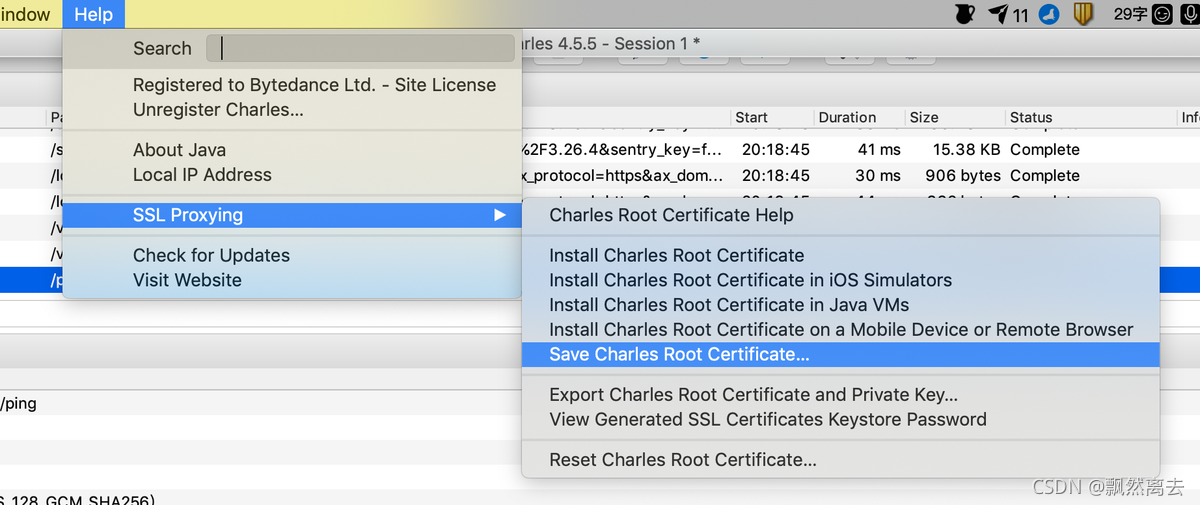Click the 29字 input method indicator

[1130, 14]
